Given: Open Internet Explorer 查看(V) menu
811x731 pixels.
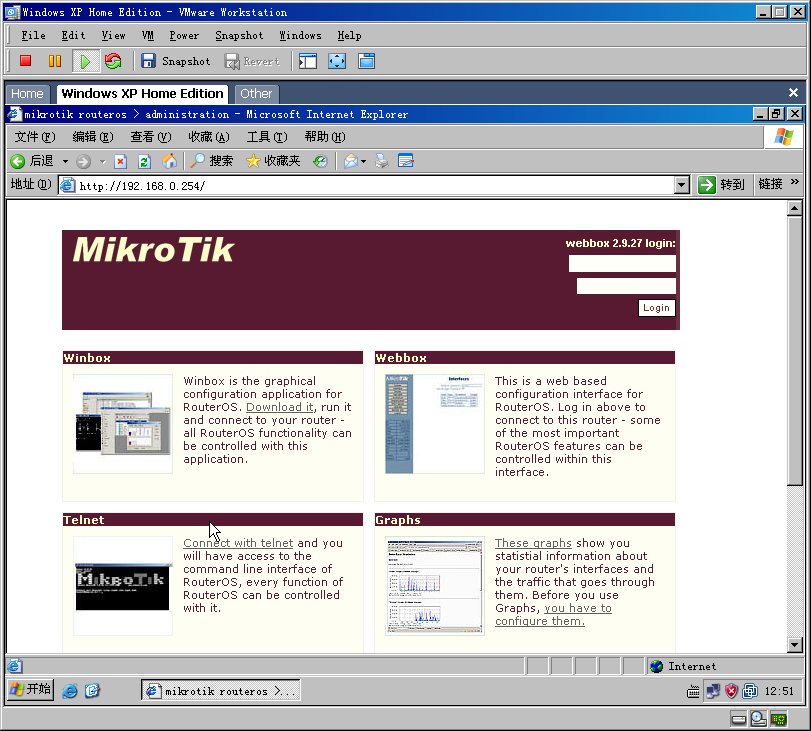Looking at the screenshot, I should [151, 137].
